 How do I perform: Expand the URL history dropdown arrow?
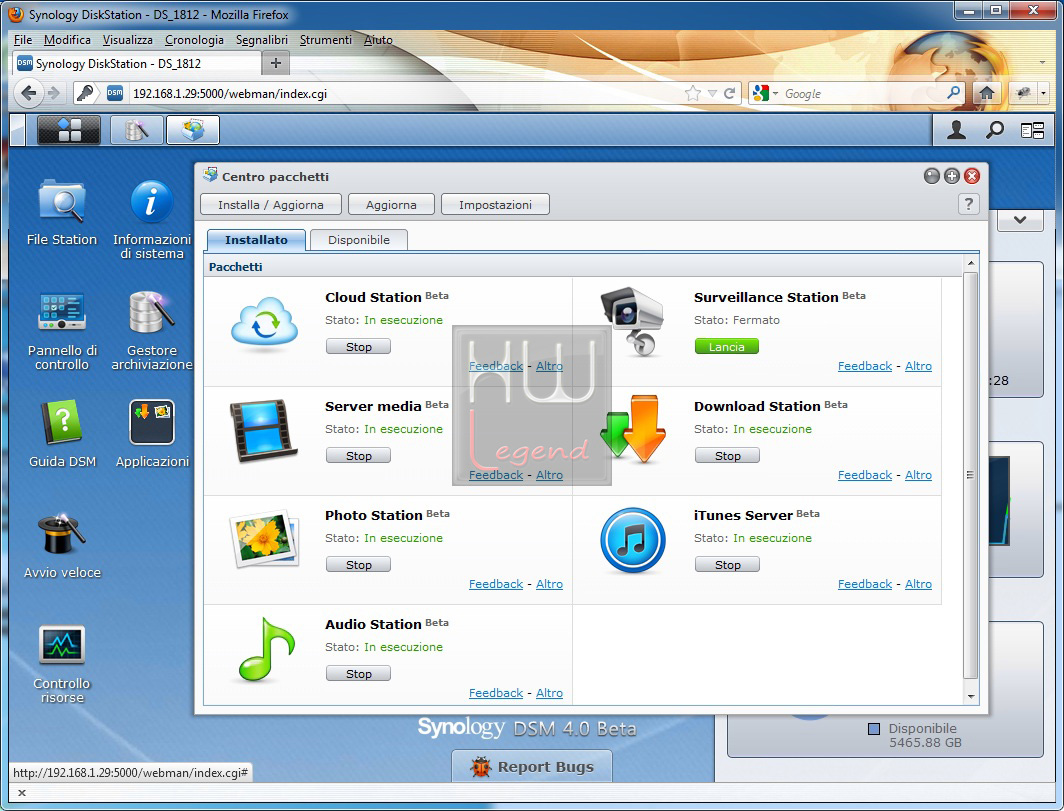coord(712,94)
